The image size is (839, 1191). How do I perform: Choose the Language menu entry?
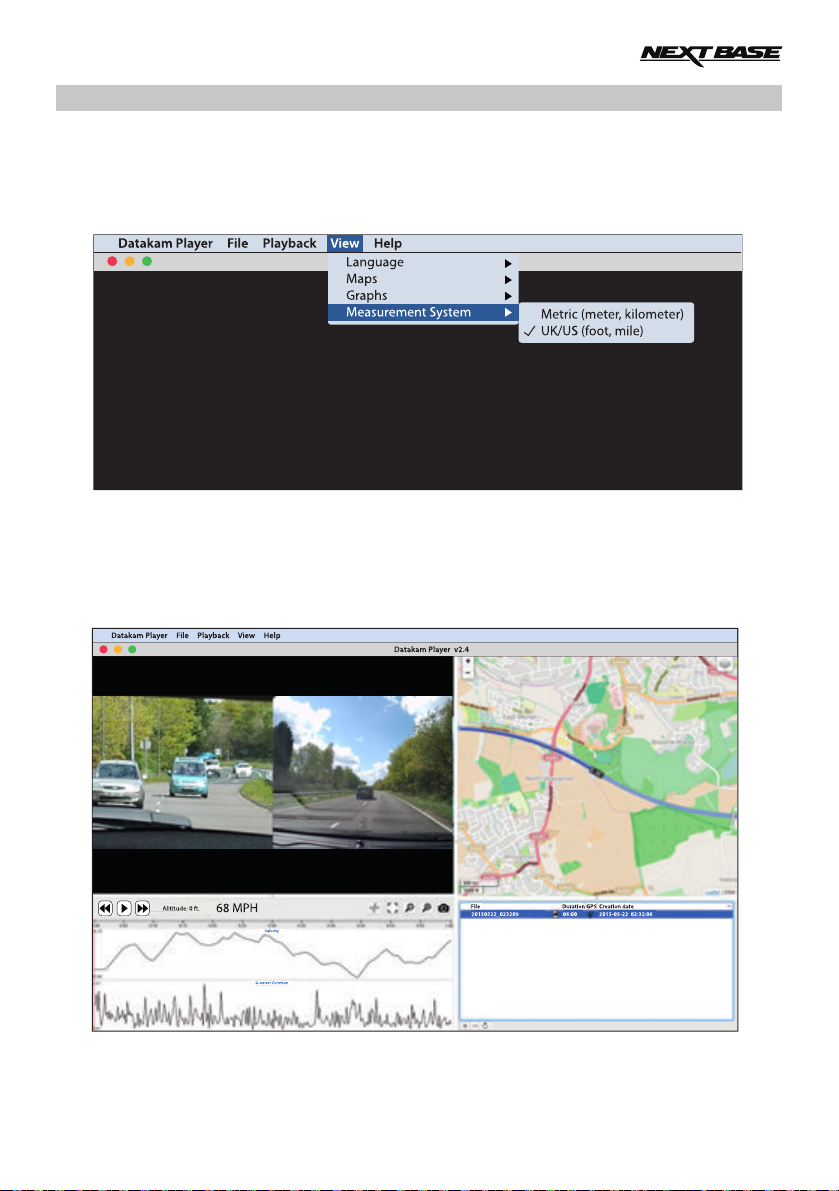coord(423,262)
